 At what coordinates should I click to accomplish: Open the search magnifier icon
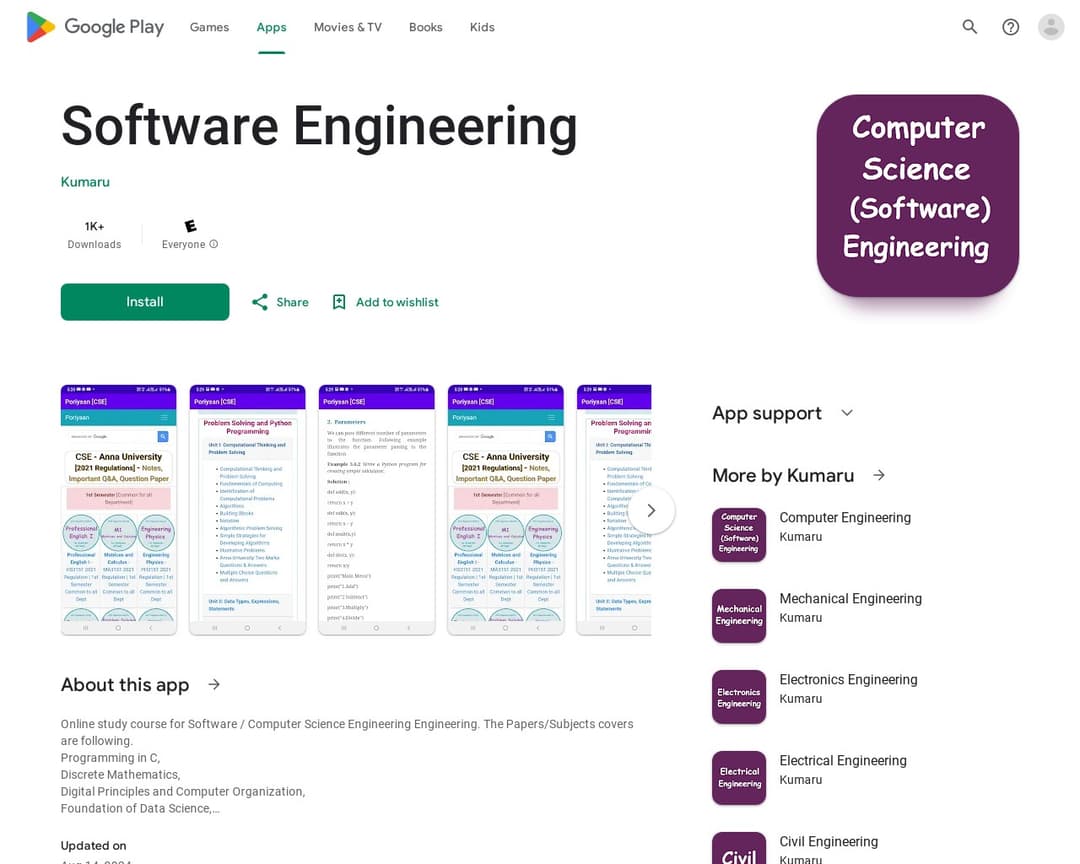pos(970,27)
